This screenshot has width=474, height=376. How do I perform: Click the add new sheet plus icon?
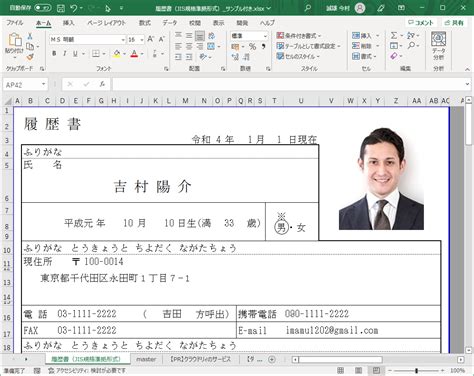[272, 359]
